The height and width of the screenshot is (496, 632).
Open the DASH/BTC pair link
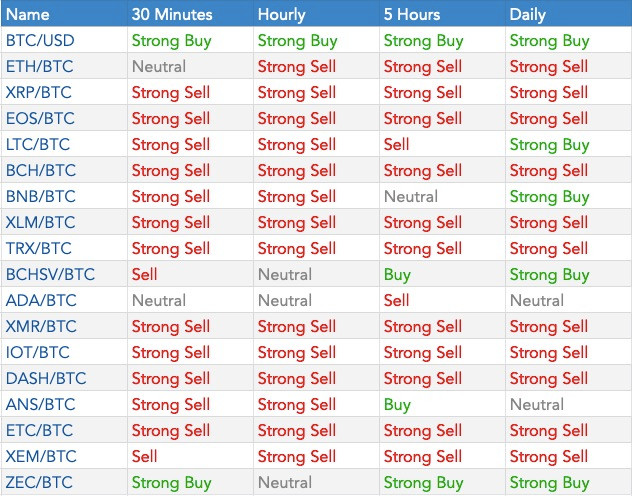pyautogui.click(x=46, y=378)
